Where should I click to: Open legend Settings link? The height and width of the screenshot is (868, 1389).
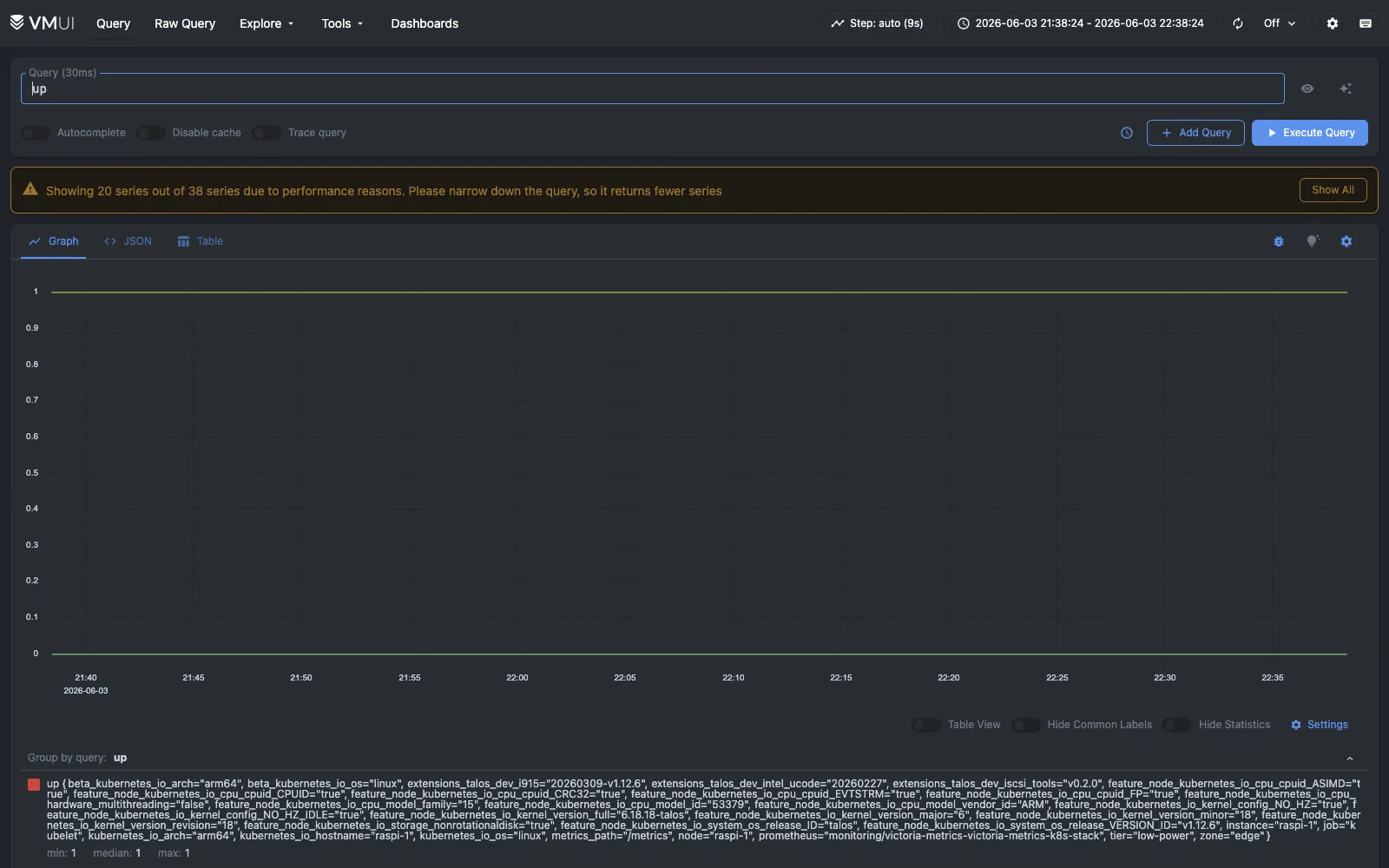1320,725
